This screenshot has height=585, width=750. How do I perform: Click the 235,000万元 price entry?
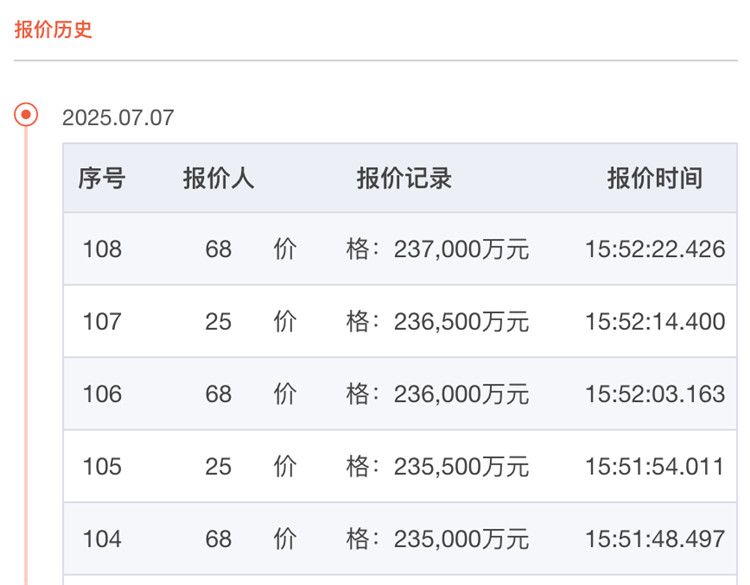(x=461, y=539)
